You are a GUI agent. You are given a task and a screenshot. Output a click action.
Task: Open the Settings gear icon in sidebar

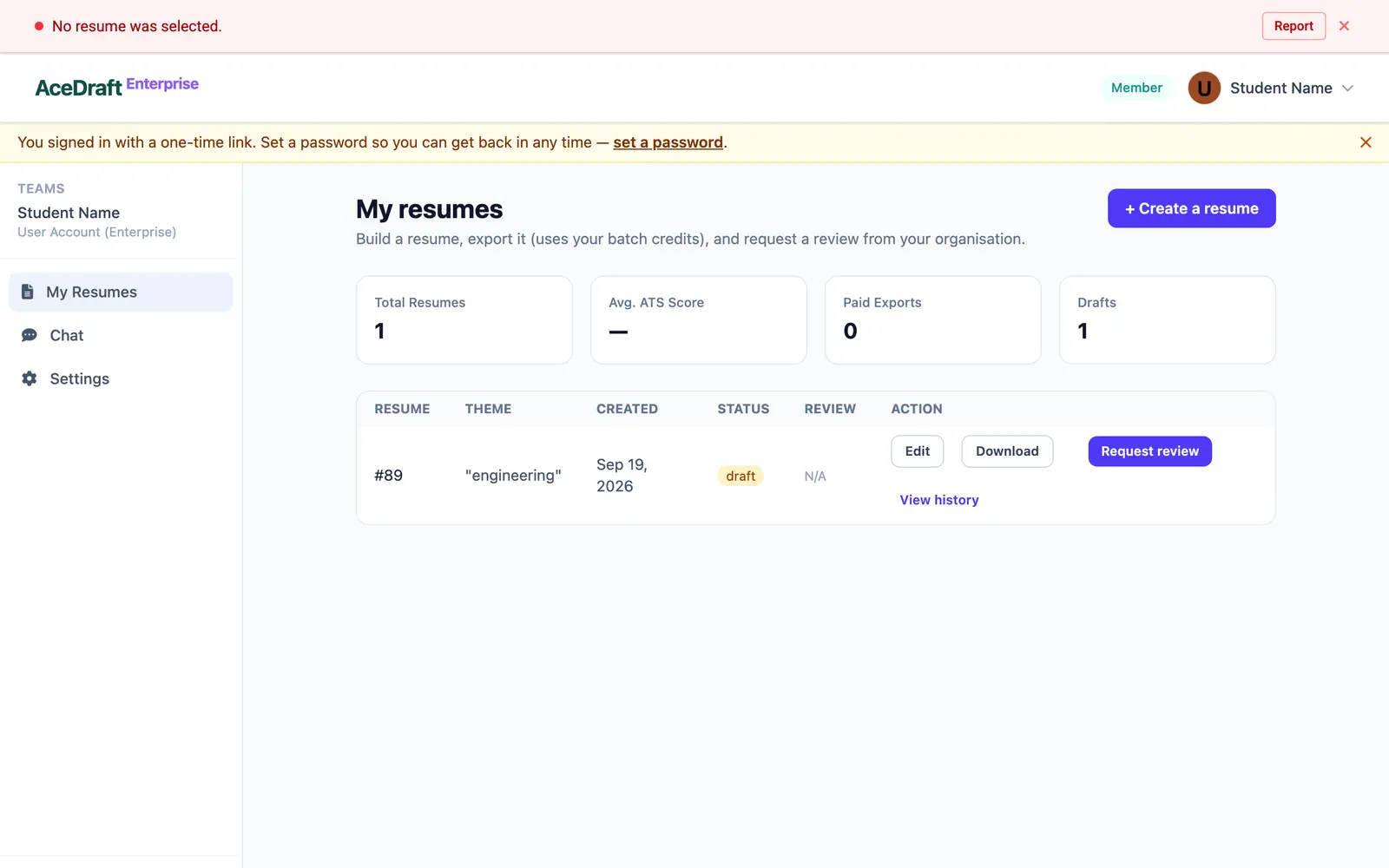pyautogui.click(x=30, y=378)
